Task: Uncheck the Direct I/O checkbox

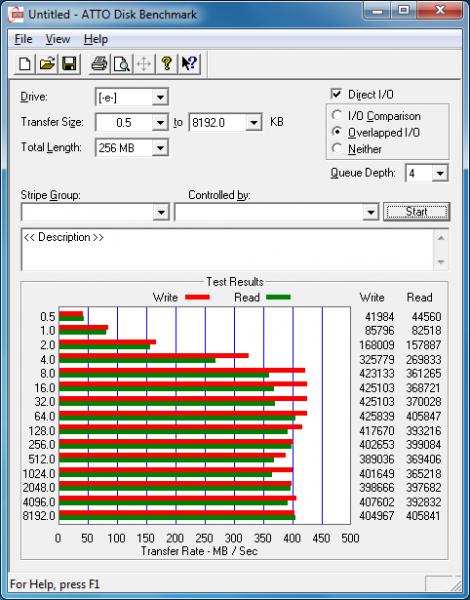Action: [x=336, y=94]
